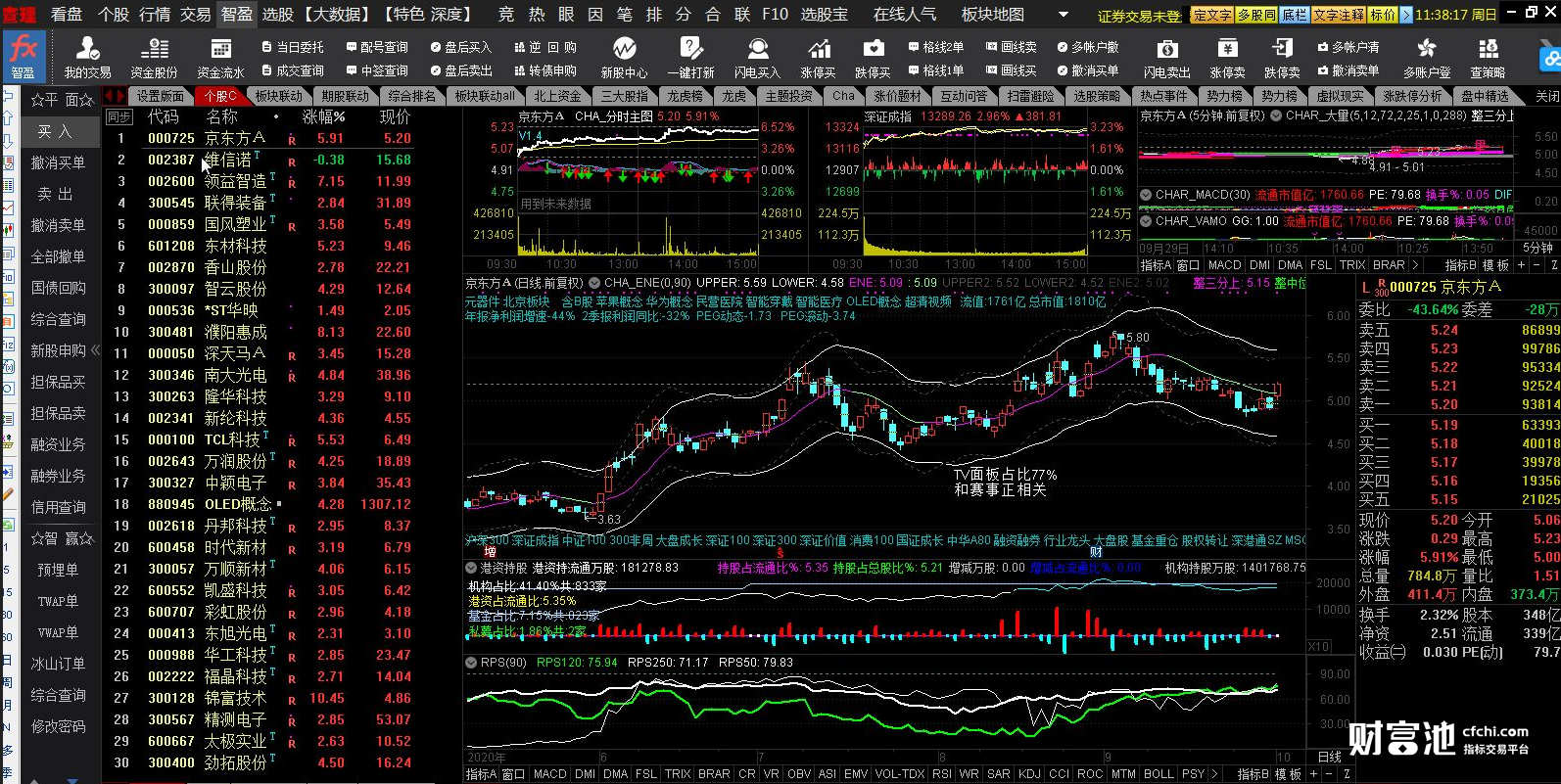The height and width of the screenshot is (784, 1561).
Task: Open the 选股宝 menu item
Action: click(825, 14)
